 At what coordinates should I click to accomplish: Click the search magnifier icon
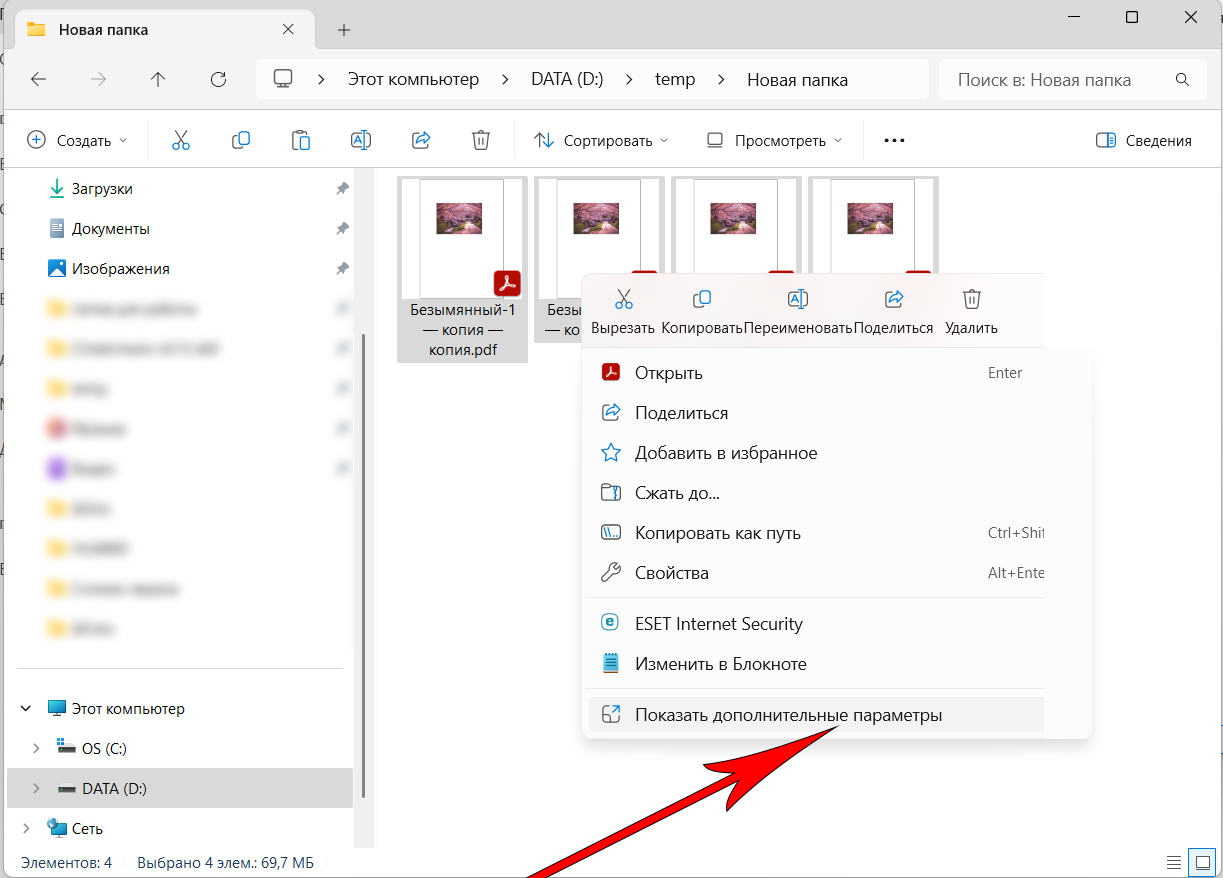(1182, 80)
